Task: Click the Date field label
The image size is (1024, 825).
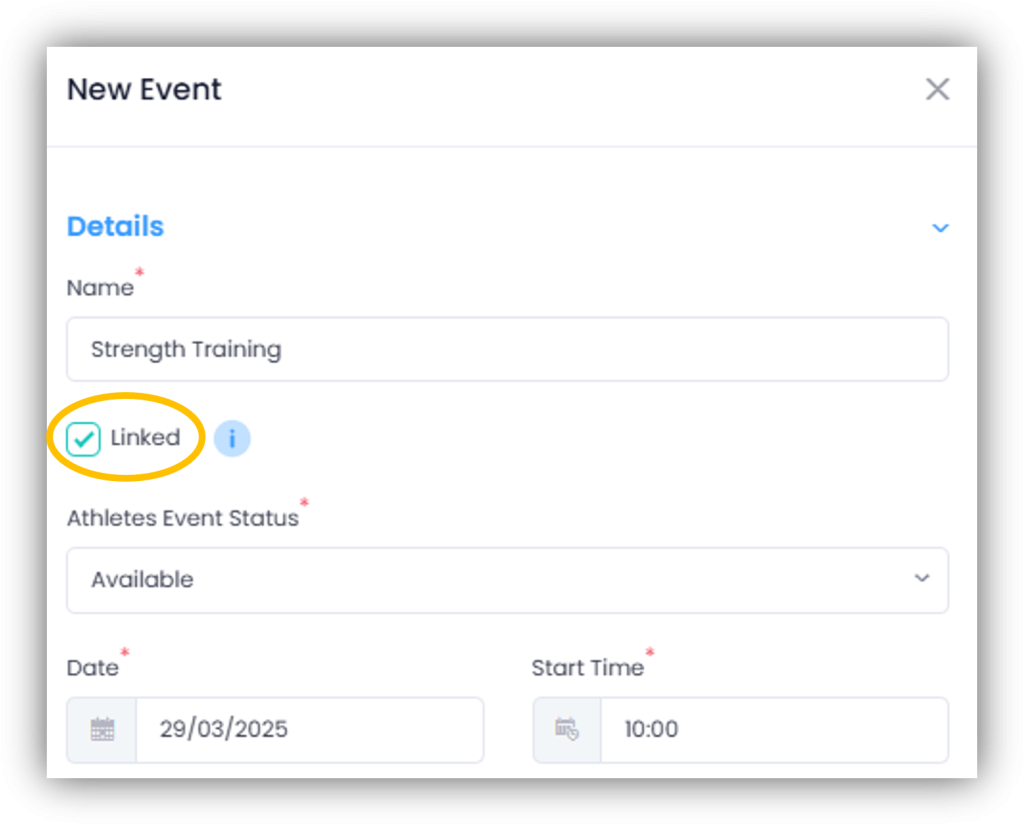Action: 92,668
